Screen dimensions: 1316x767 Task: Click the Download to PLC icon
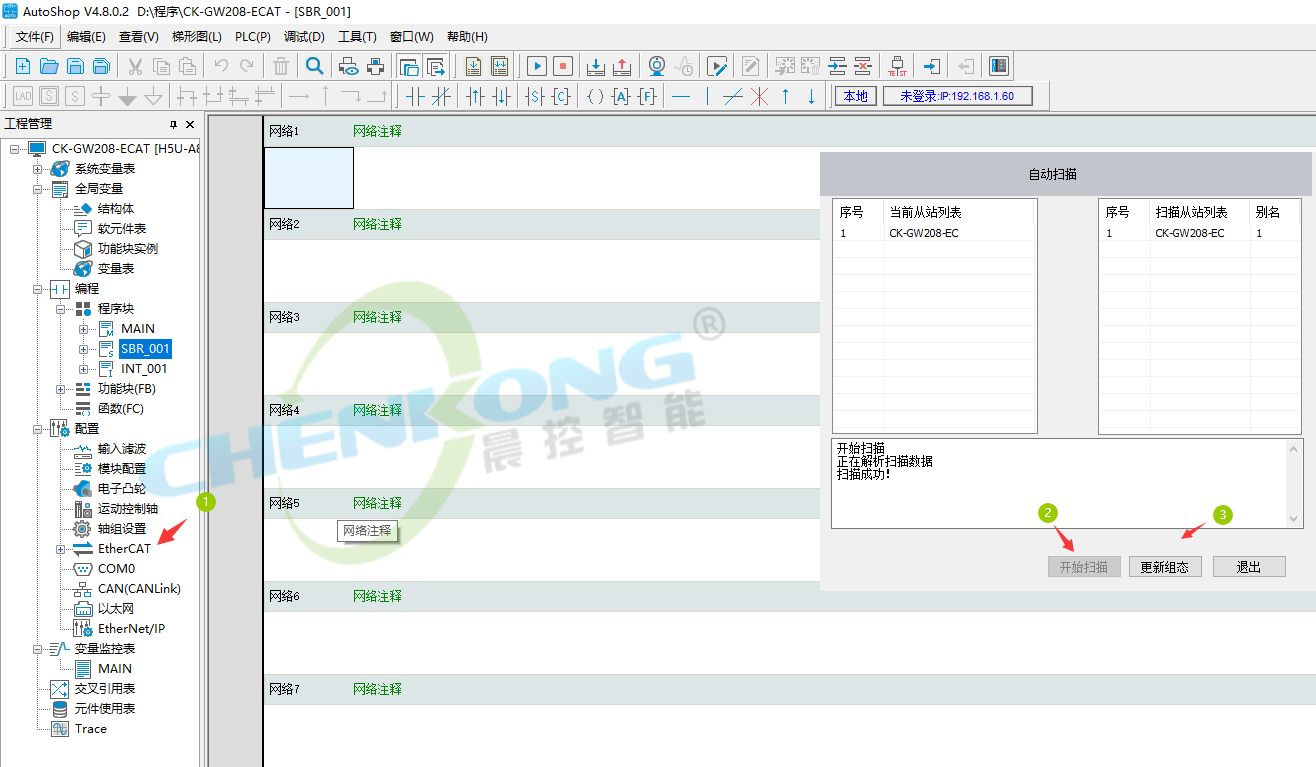(x=596, y=66)
